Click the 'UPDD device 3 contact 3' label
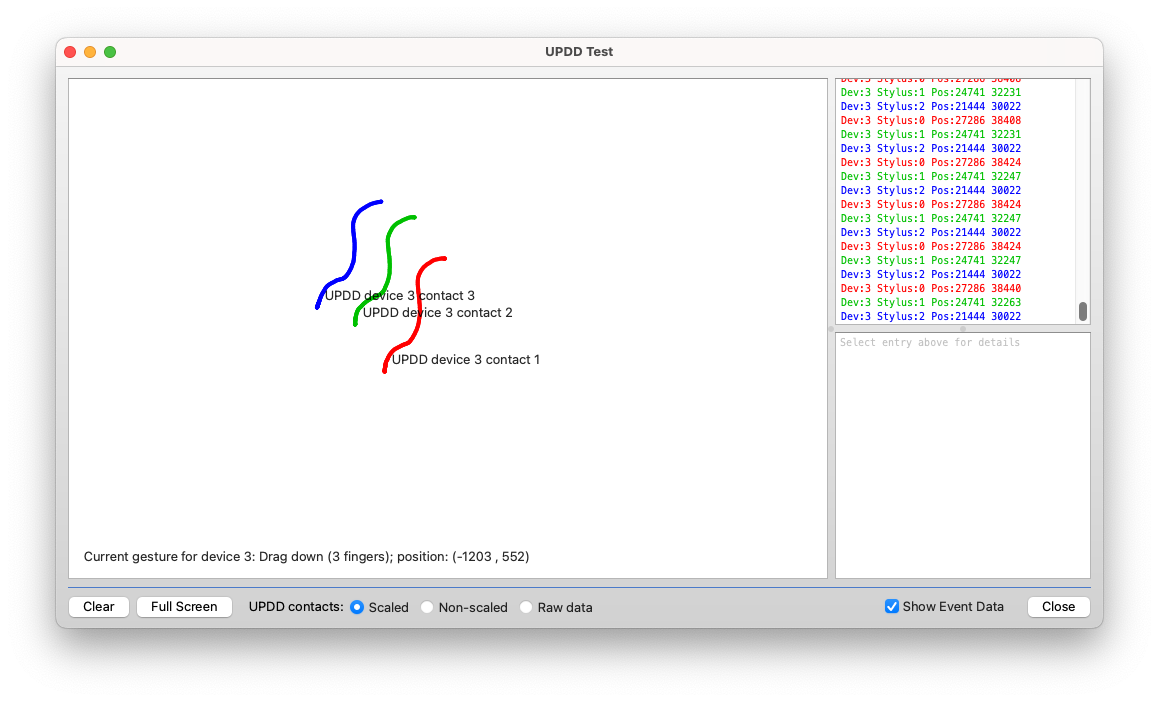 (x=400, y=296)
